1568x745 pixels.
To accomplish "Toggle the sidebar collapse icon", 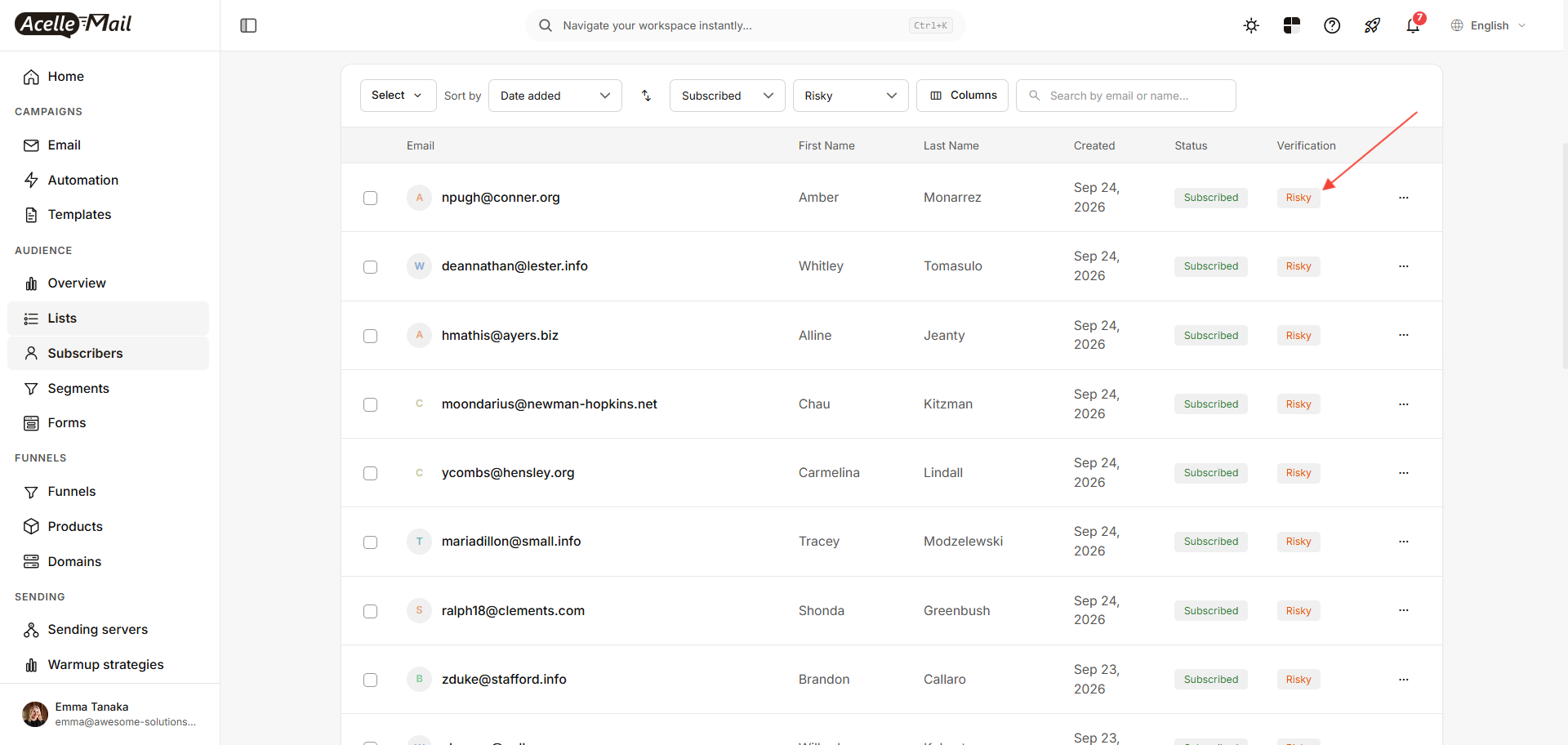I will [x=249, y=25].
